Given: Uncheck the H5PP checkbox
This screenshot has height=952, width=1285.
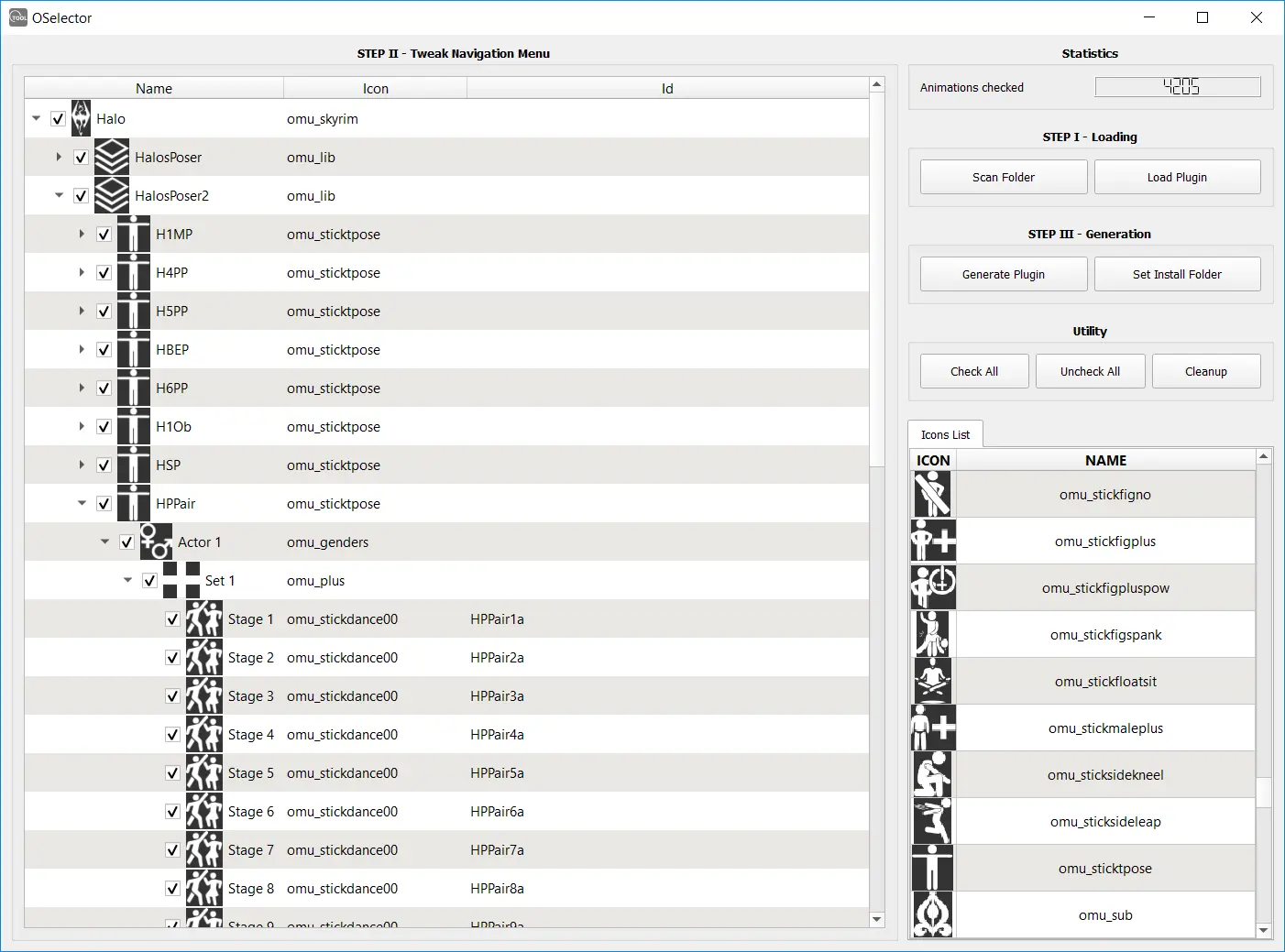Looking at the screenshot, I should pos(104,312).
